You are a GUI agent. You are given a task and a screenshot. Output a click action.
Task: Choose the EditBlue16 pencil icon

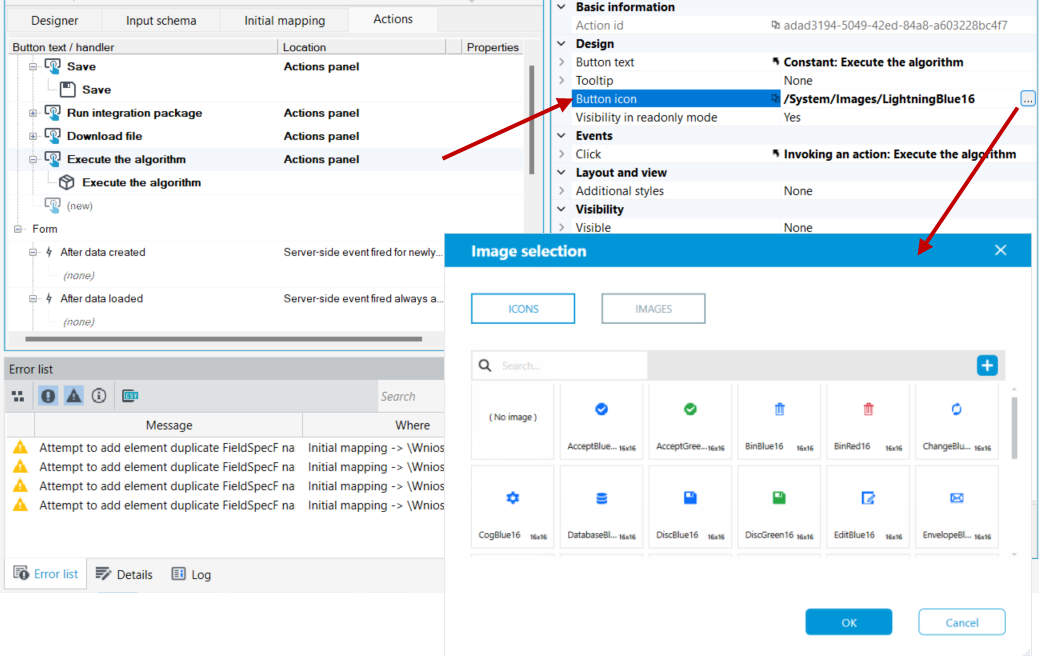coord(867,507)
